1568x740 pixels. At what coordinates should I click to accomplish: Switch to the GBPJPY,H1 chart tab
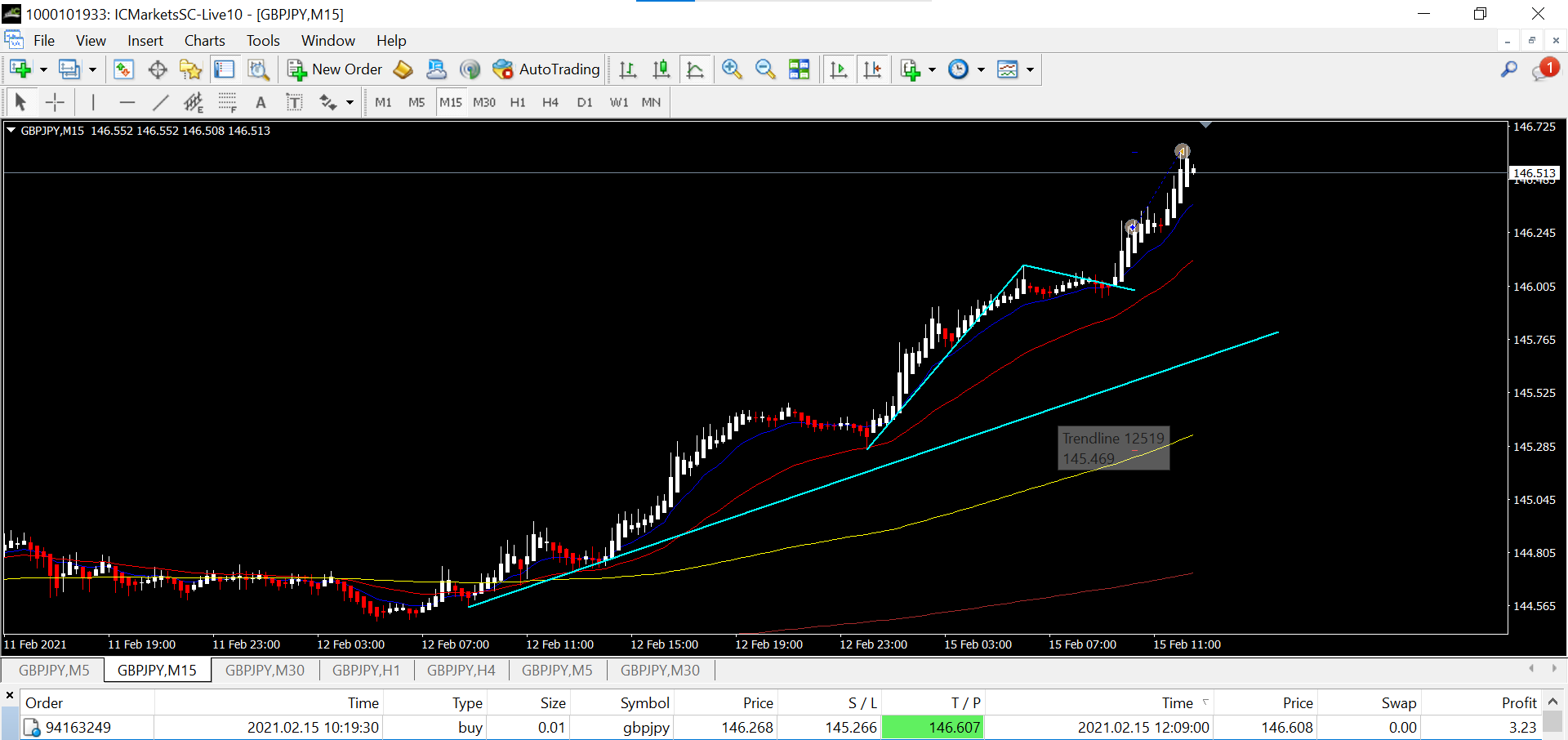366,671
